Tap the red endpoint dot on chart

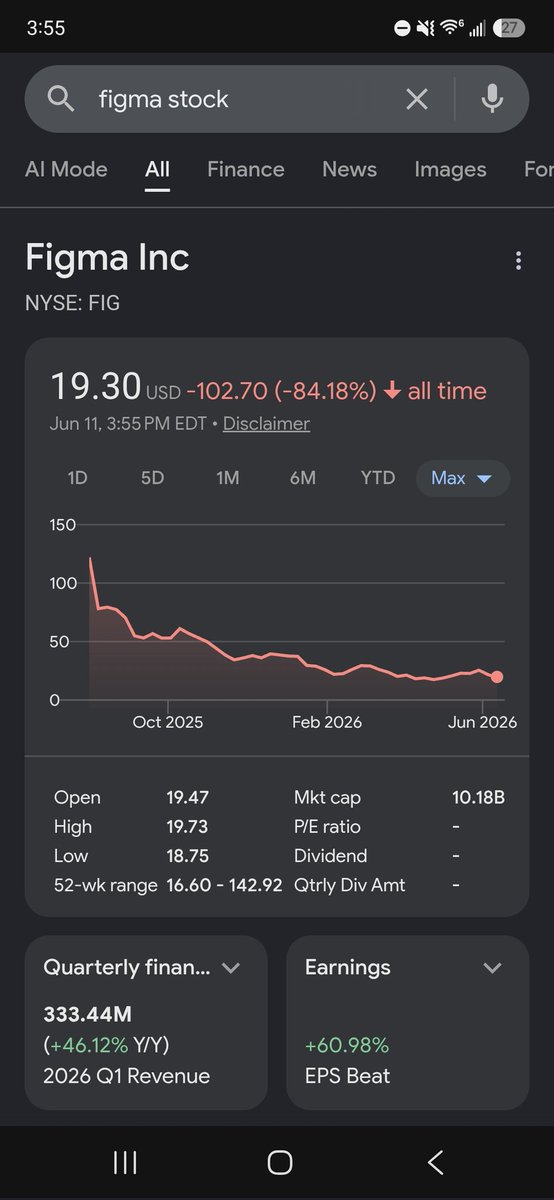point(497,677)
